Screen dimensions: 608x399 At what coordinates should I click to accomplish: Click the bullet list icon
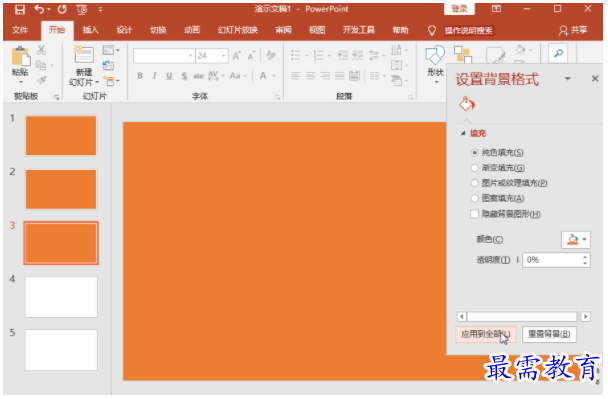click(x=296, y=55)
